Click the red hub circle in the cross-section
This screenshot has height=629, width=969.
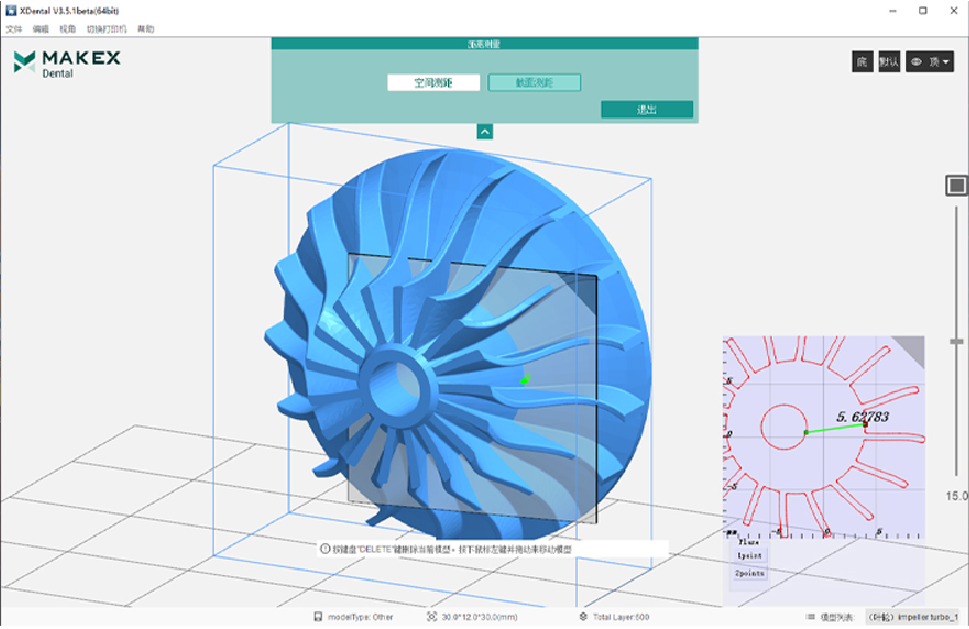[x=784, y=427]
